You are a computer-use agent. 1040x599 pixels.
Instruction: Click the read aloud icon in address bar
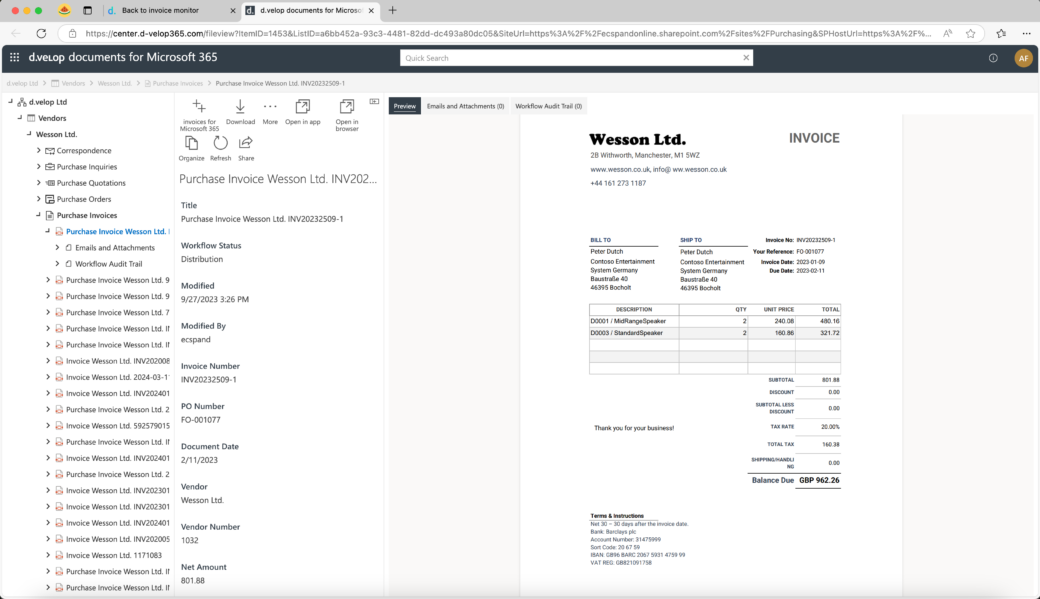tap(947, 33)
